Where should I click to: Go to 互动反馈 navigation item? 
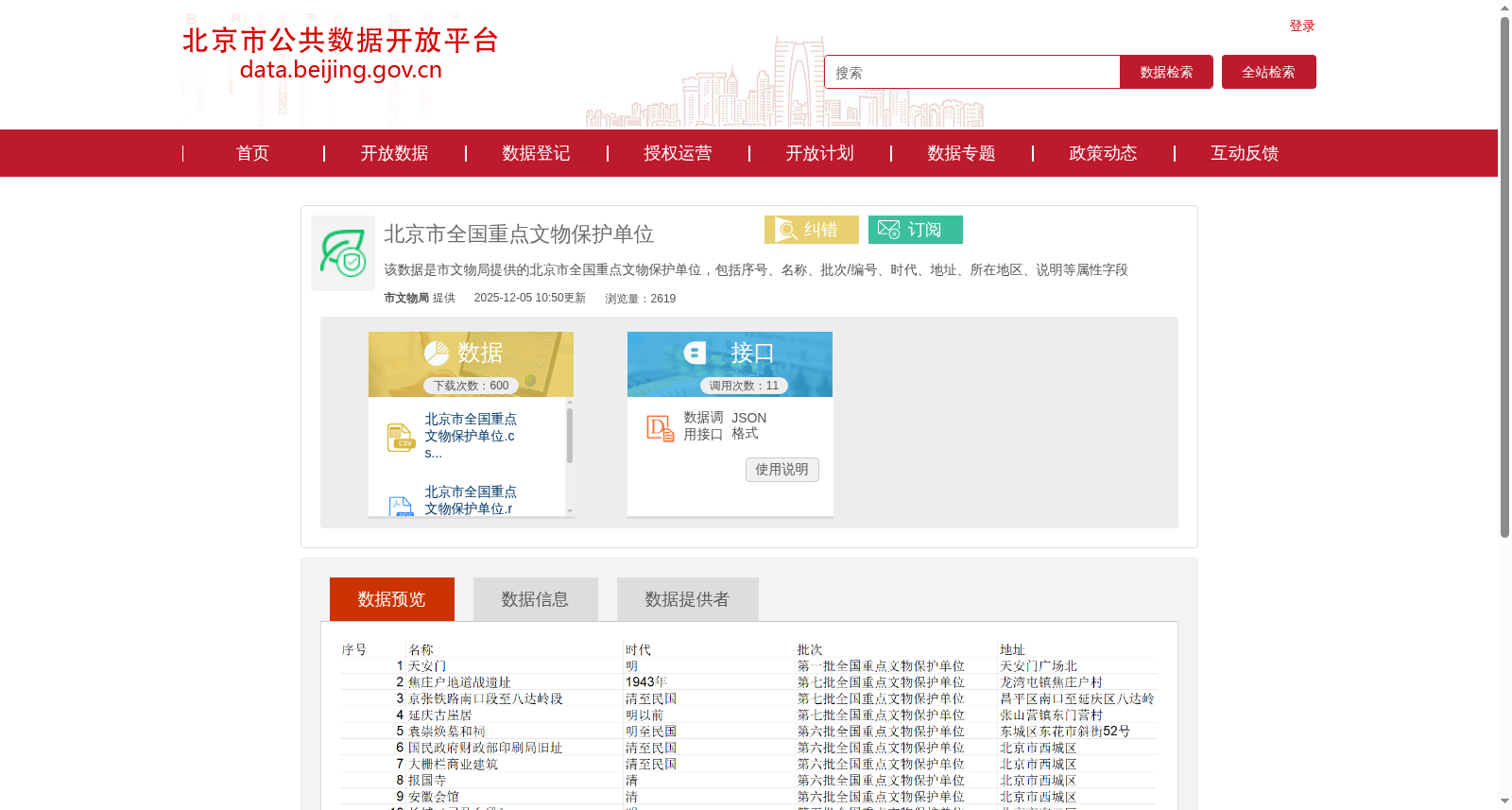click(x=1245, y=153)
